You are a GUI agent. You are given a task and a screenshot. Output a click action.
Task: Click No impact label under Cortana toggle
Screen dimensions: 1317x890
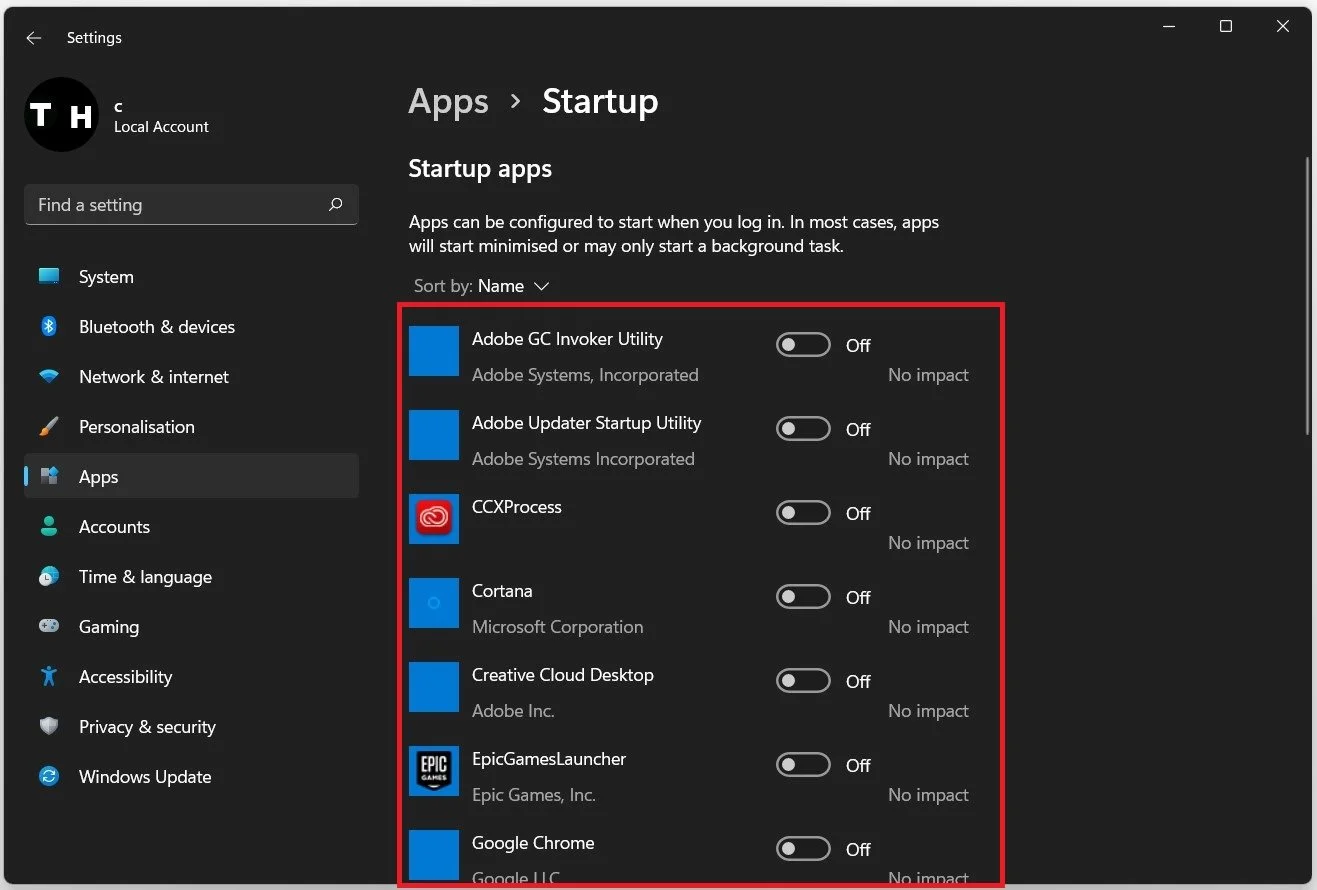tap(928, 627)
